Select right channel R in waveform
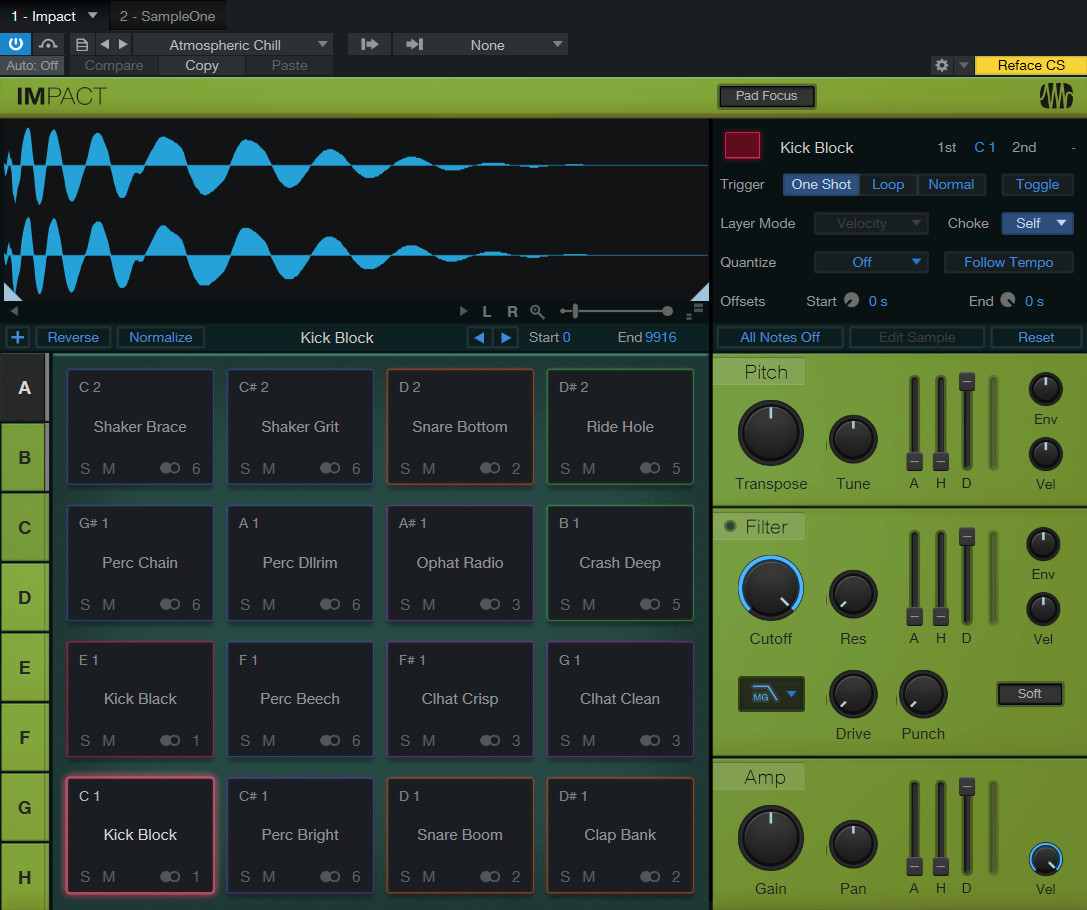Viewport: 1087px width, 910px height. pyautogui.click(x=512, y=311)
